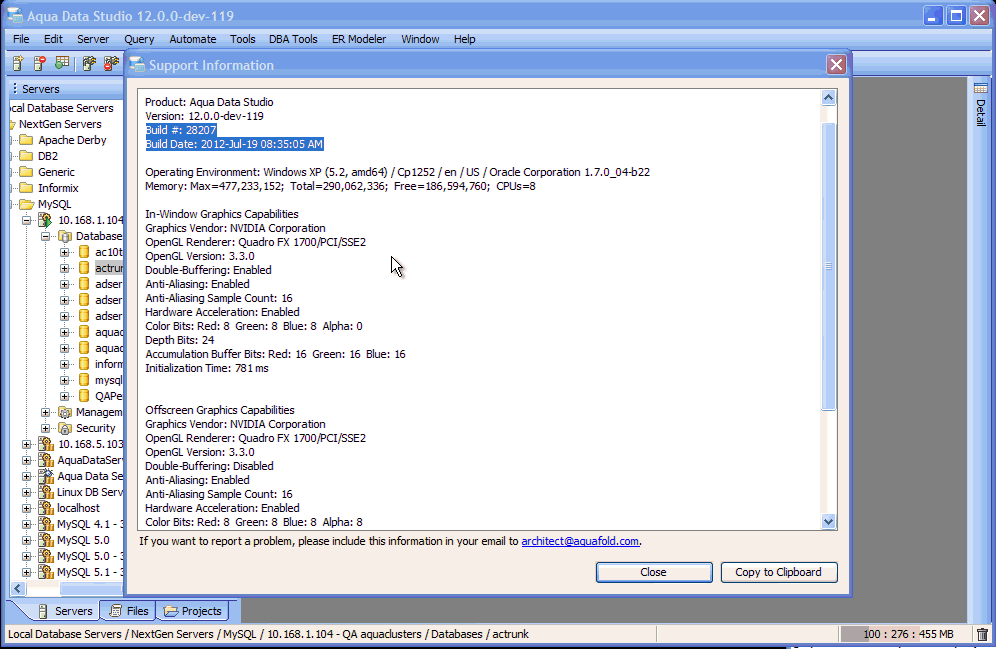Viewport: 996px width, 649px height.
Task: Expand the actrun database node
Action: (x=65, y=268)
